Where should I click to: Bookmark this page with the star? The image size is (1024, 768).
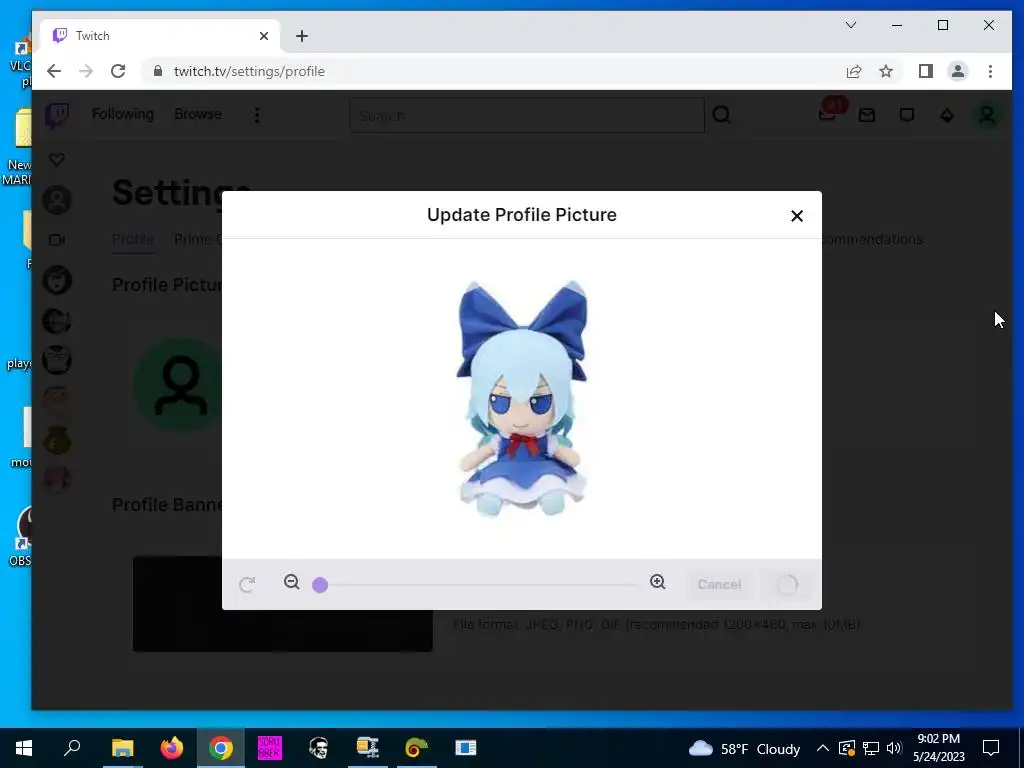click(886, 71)
